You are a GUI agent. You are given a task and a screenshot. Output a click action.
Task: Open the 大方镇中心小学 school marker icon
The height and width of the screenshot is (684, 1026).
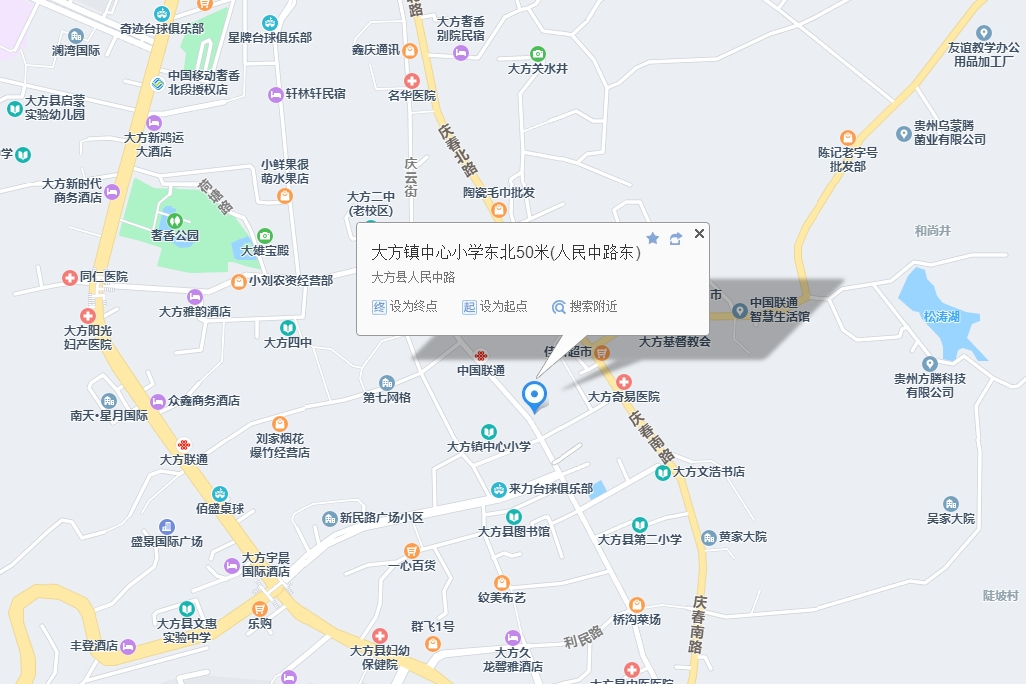489,432
